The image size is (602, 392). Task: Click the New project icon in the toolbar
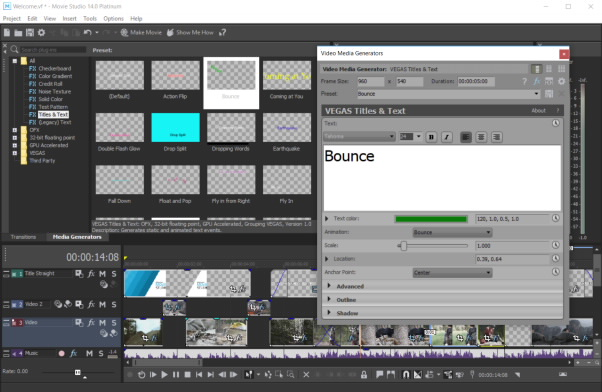(x=7, y=33)
